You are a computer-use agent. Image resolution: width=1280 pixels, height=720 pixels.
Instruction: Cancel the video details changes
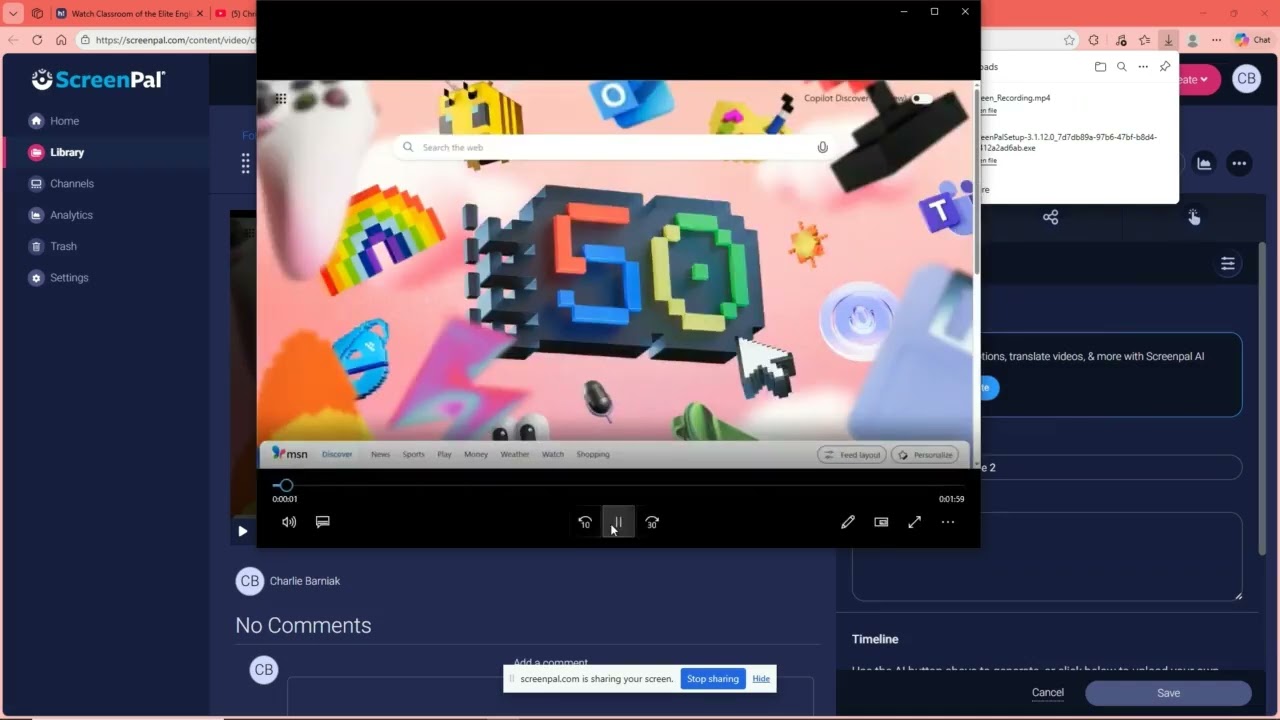(1048, 693)
